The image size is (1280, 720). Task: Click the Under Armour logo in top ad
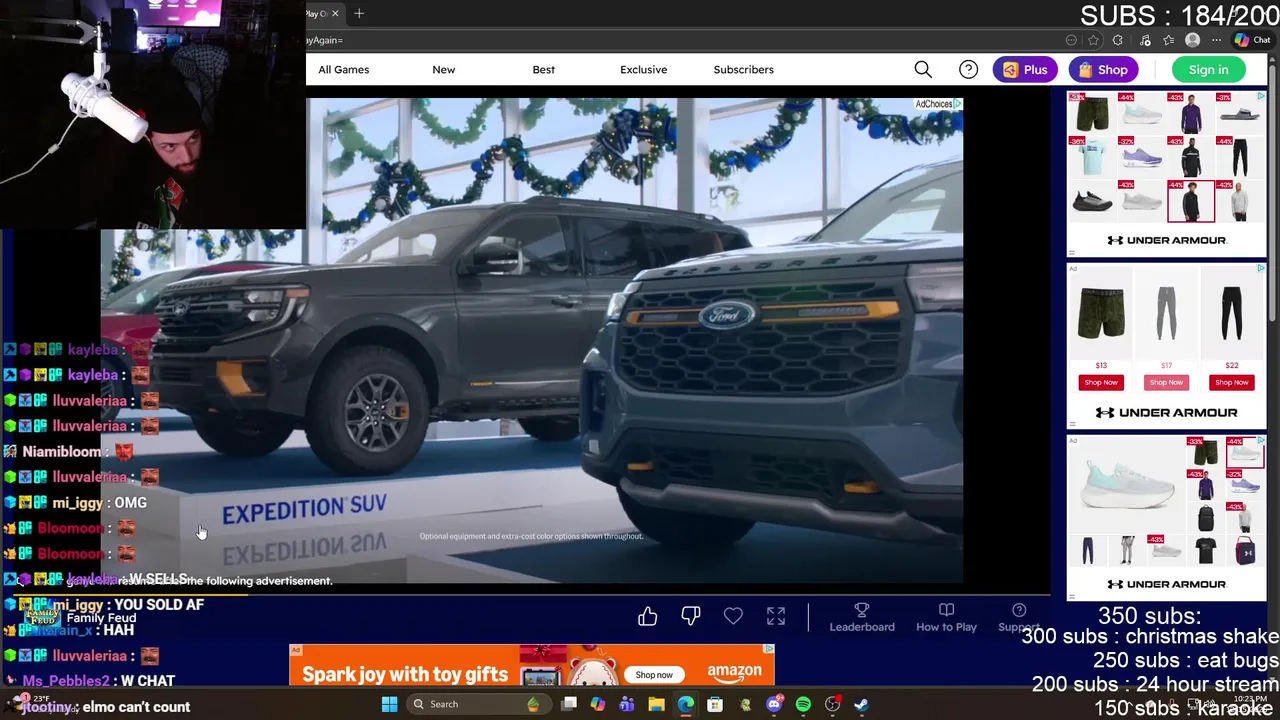click(x=1166, y=240)
